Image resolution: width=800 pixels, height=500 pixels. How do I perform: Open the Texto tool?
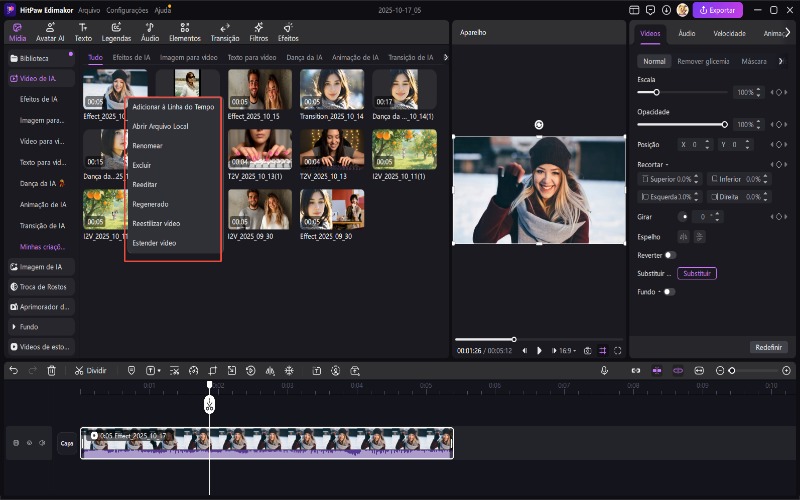[x=83, y=32]
